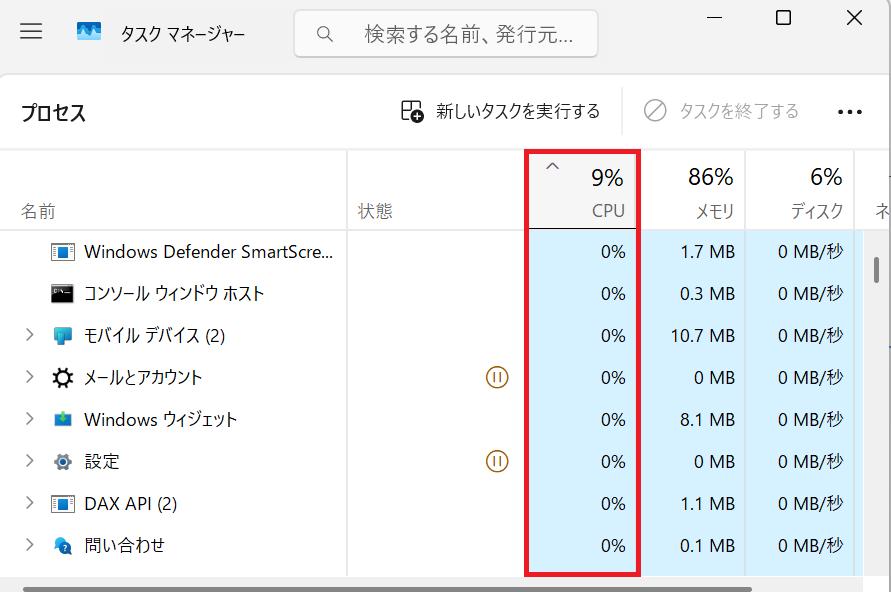Click the 問い合わせ process icon
The image size is (891, 592).
pos(62,545)
